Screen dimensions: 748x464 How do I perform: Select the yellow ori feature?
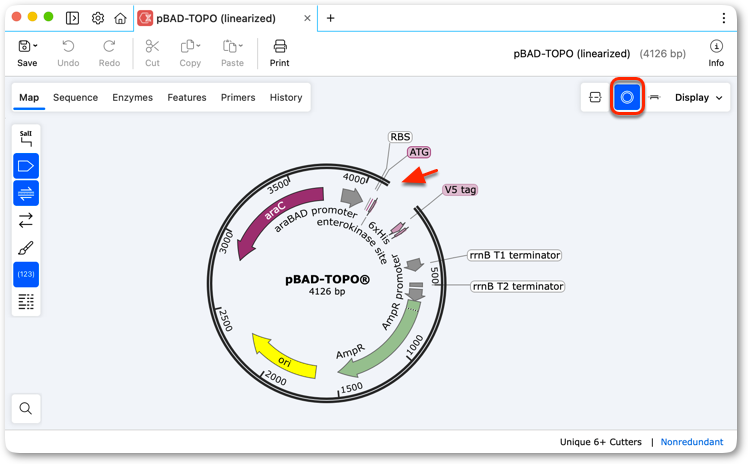click(x=285, y=359)
